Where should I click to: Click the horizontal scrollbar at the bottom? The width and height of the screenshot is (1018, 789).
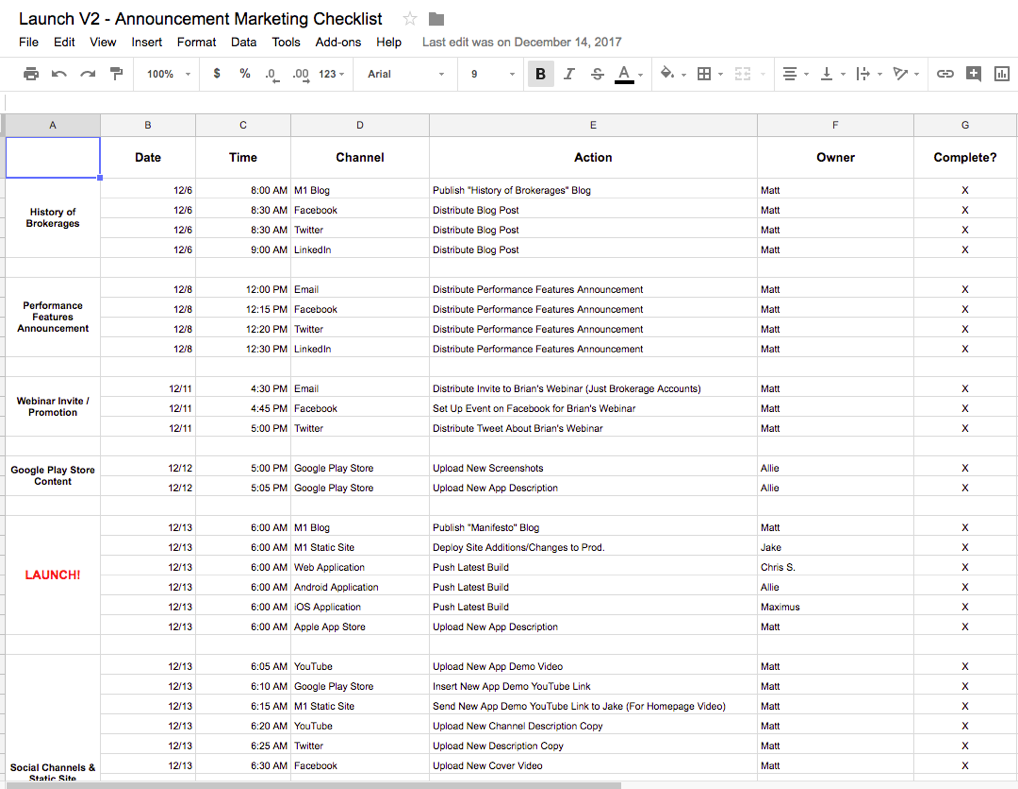coord(313,785)
